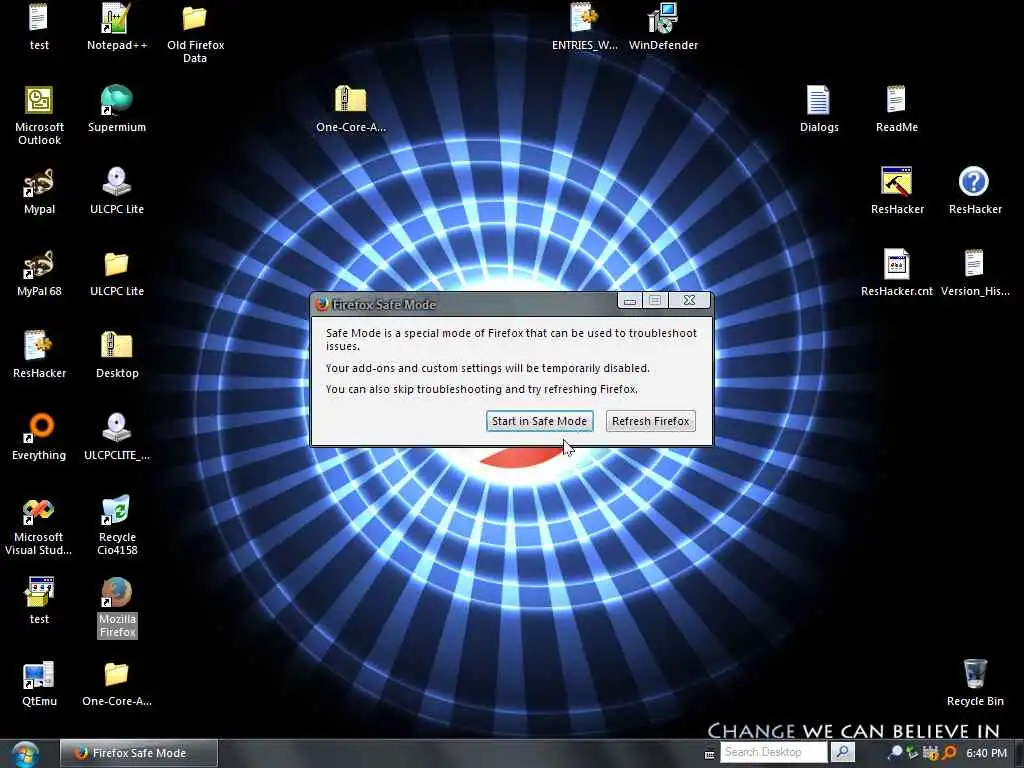Select the ULCPC Lite disc image icon
Image resolution: width=1024 pixels, height=768 pixels.
(117, 191)
